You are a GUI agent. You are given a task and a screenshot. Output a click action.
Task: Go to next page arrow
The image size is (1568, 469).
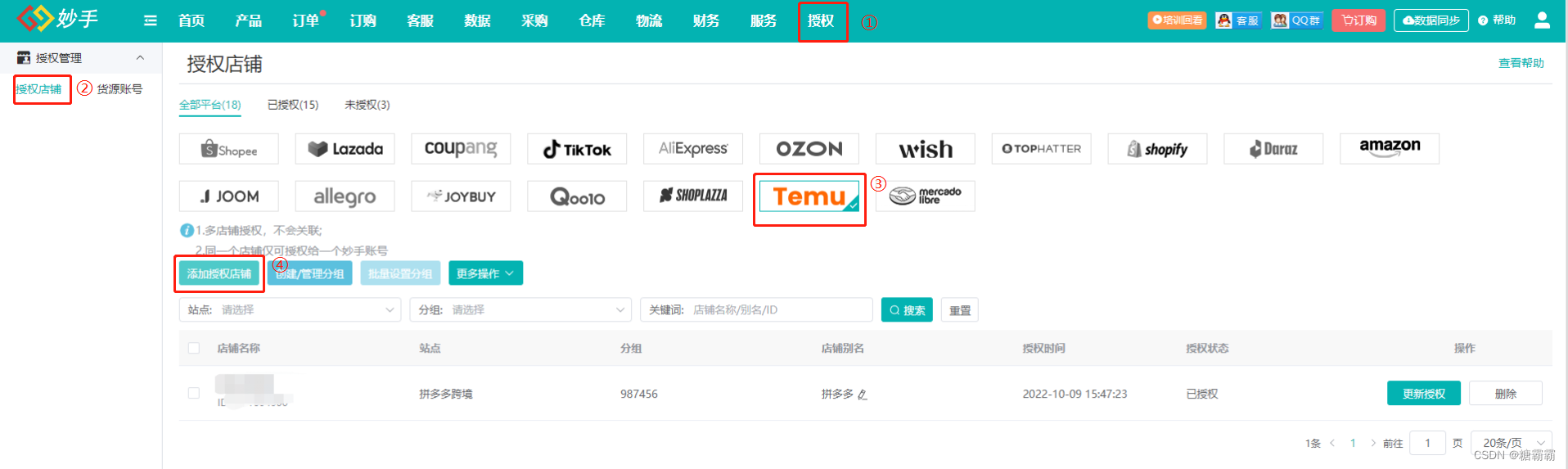(x=1373, y=443)
